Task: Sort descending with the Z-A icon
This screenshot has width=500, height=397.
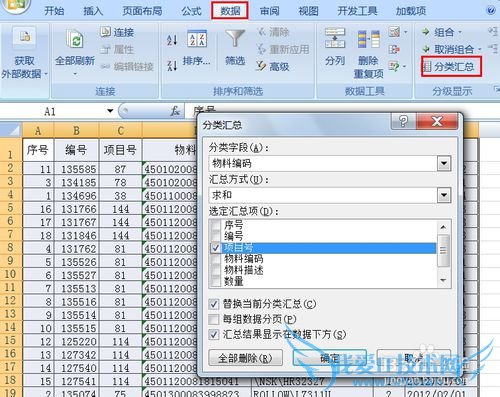Action: tap(172, 65)
